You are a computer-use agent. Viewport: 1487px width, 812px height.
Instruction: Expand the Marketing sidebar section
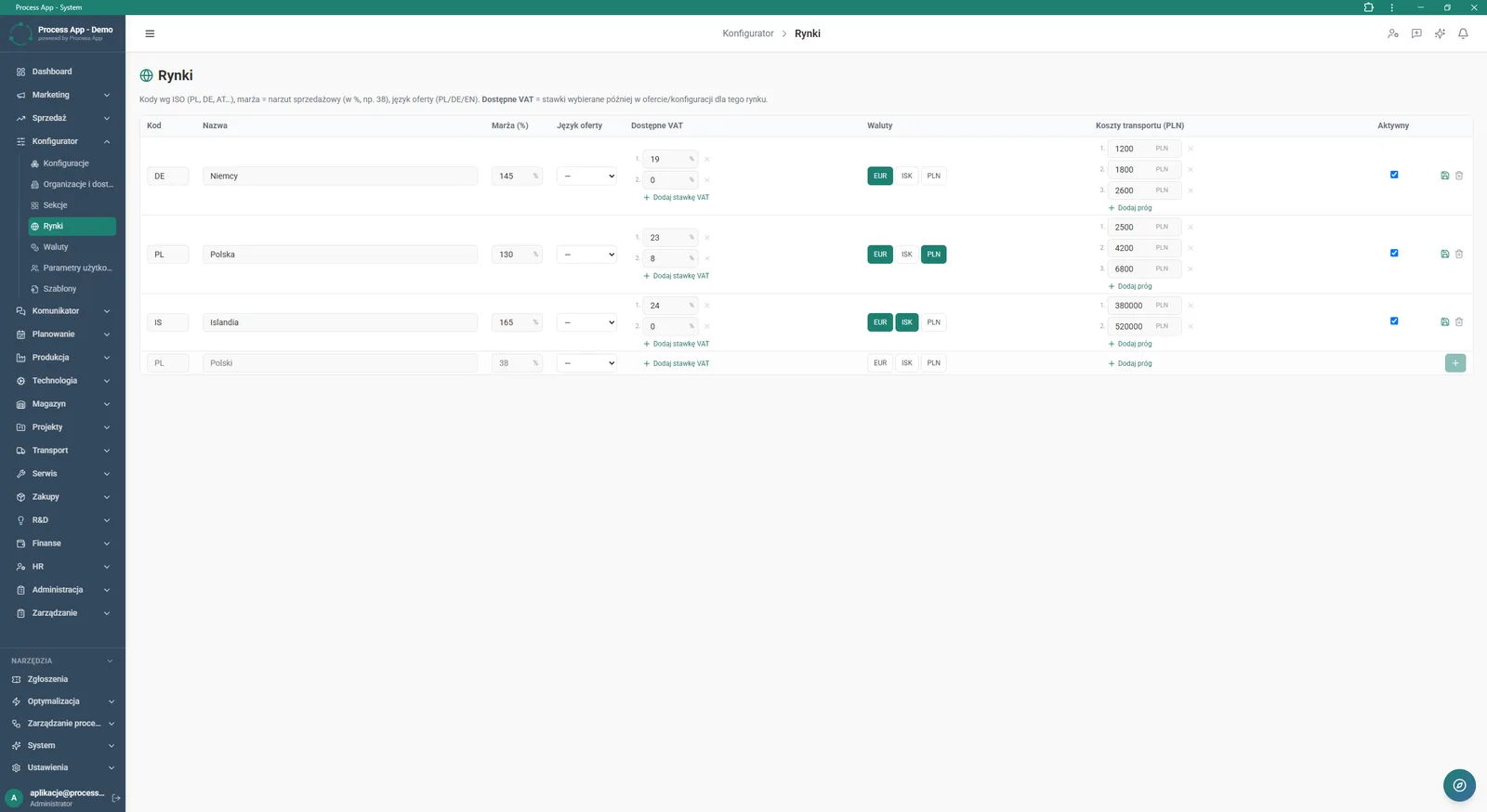62,95
